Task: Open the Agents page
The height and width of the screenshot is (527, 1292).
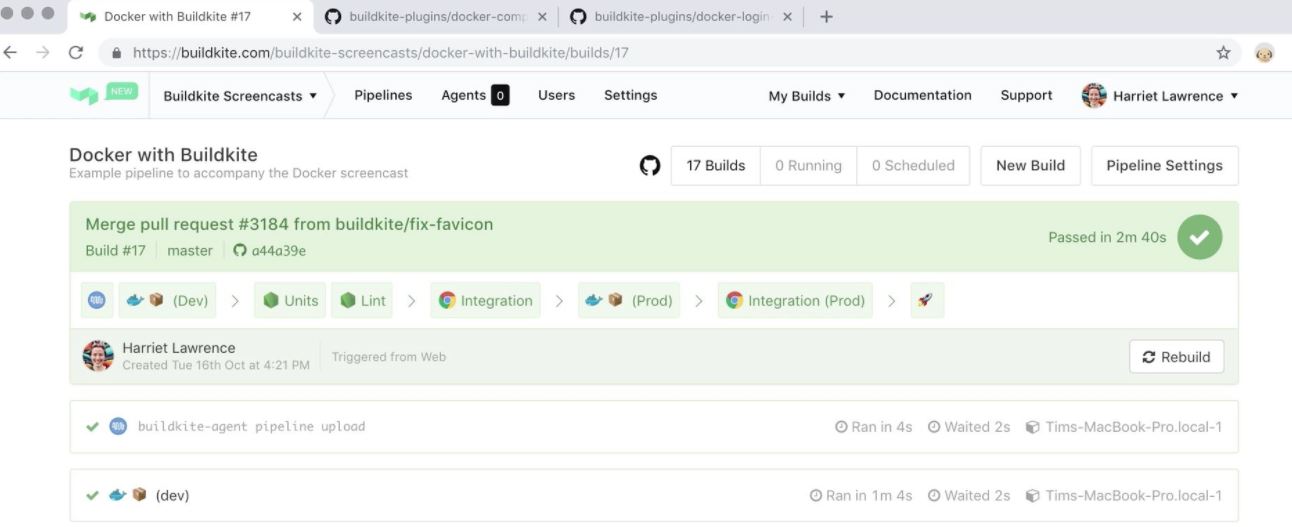Action: pyautogui.click(x=475, y=95)
